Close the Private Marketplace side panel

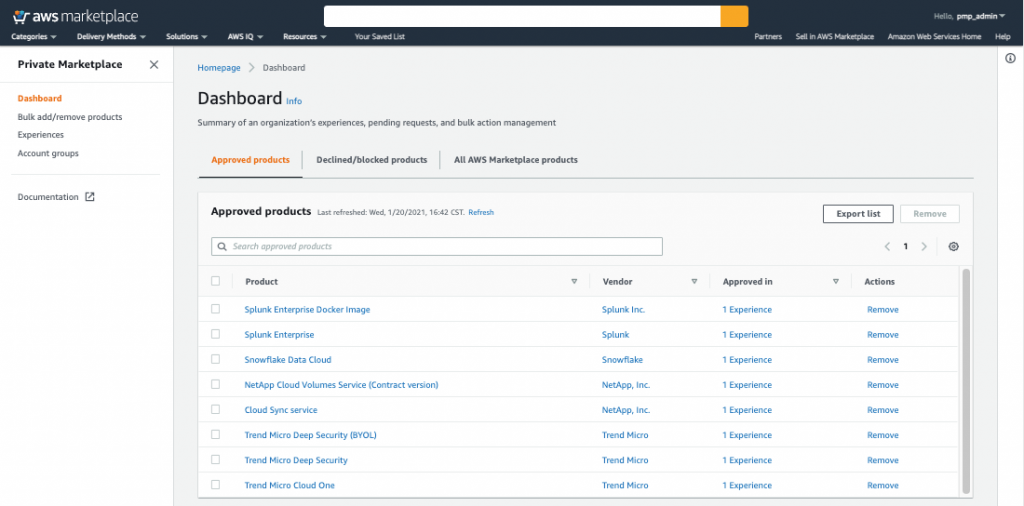[153, 65]
